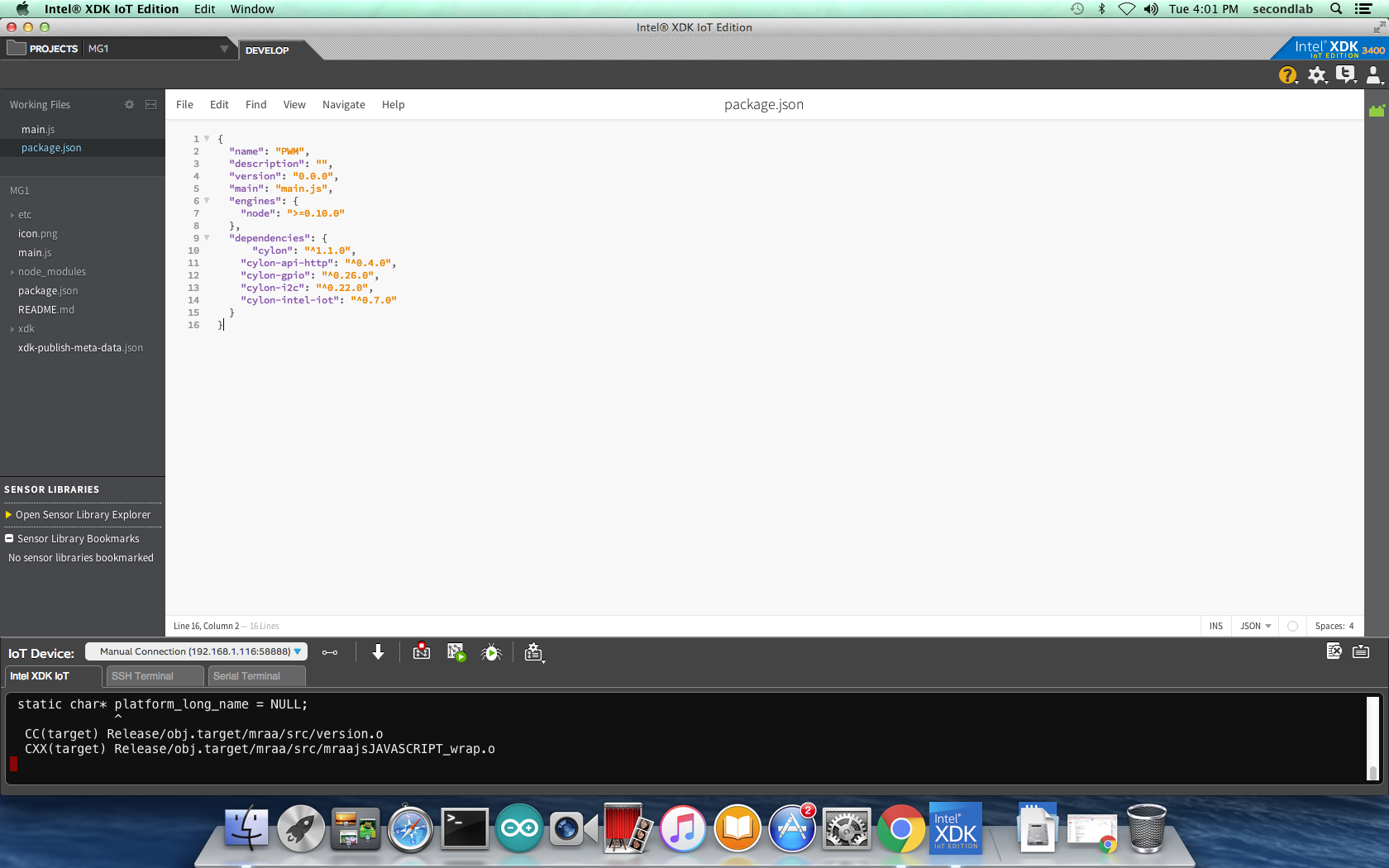
Task: Click Open Sensor Library Explorer
Action: pyautogui.click(x=82, y=515)
